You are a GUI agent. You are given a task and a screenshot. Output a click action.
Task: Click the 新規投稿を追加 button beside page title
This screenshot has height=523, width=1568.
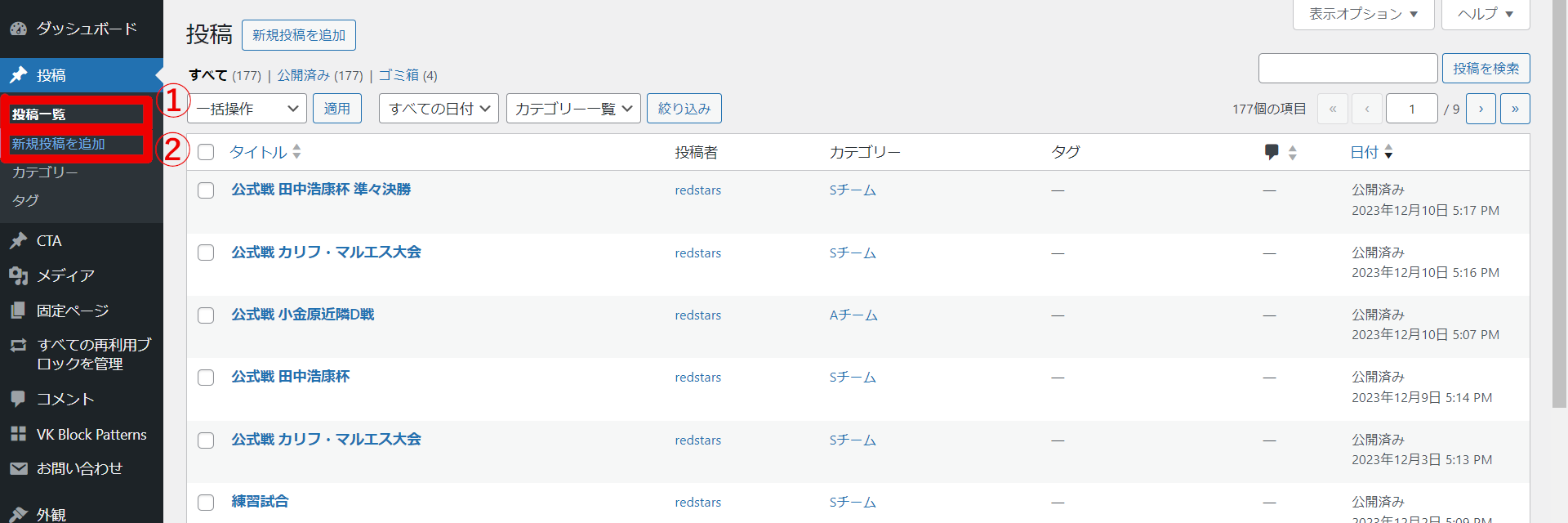298,35
